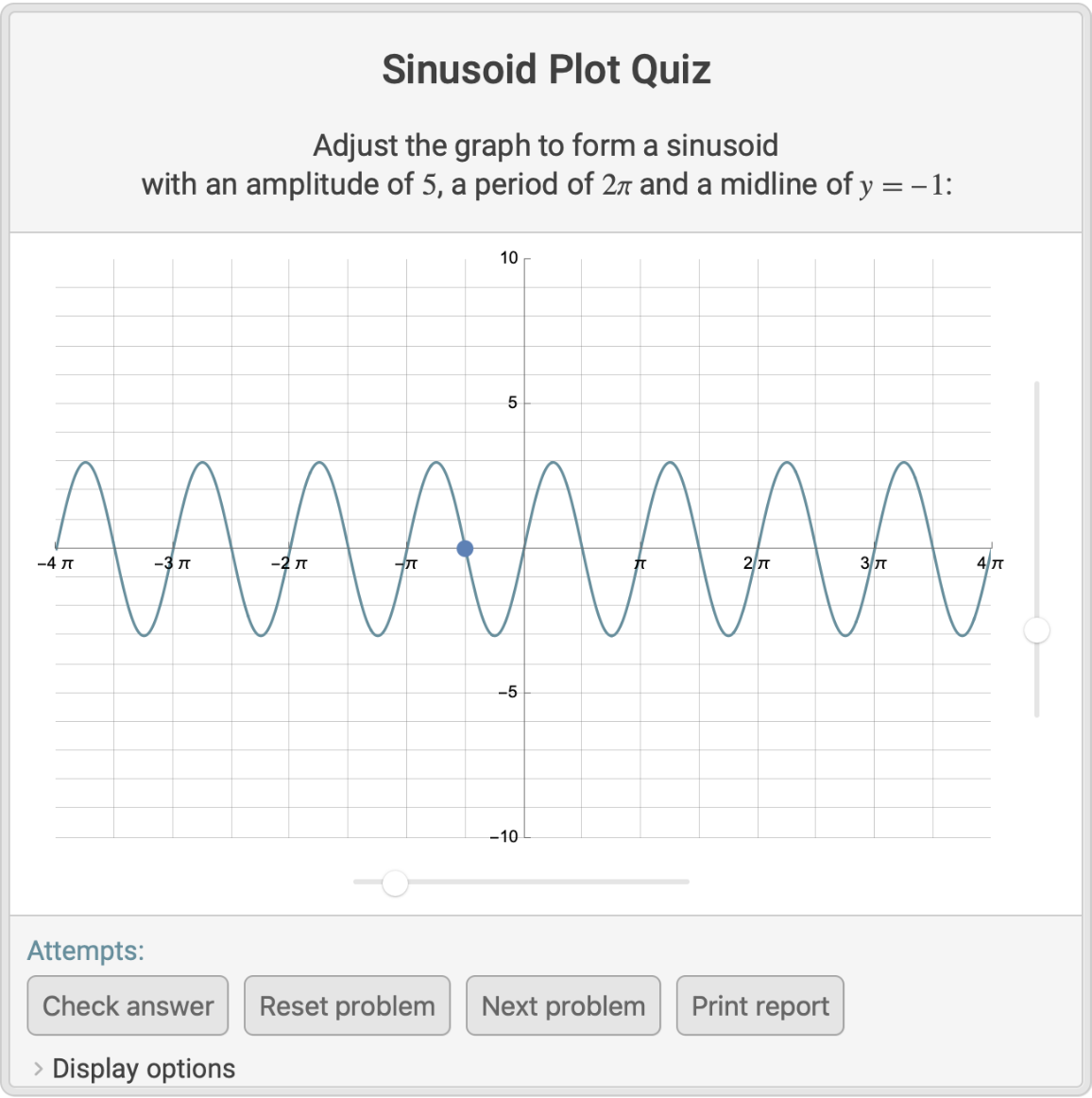1092x1098 pixels.
Task: Click the −5 tick label on the y-axis
Action: pyautogui.click(x=508, y=692)
